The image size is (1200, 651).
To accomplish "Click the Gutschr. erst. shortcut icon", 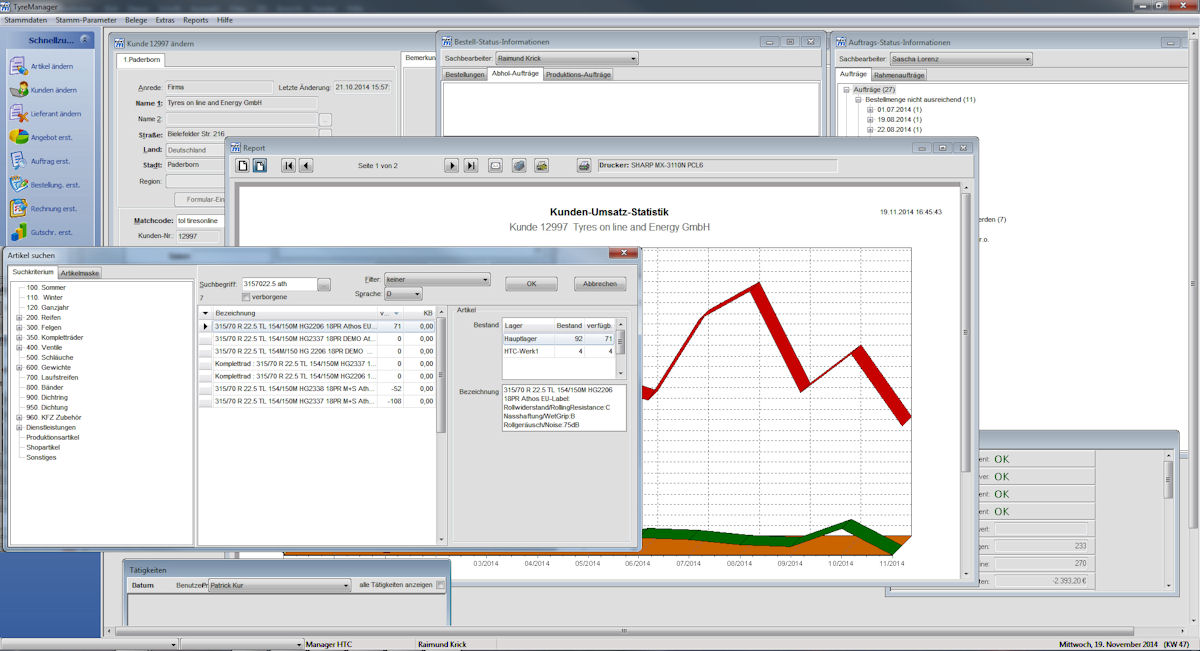I will point(19,232).
